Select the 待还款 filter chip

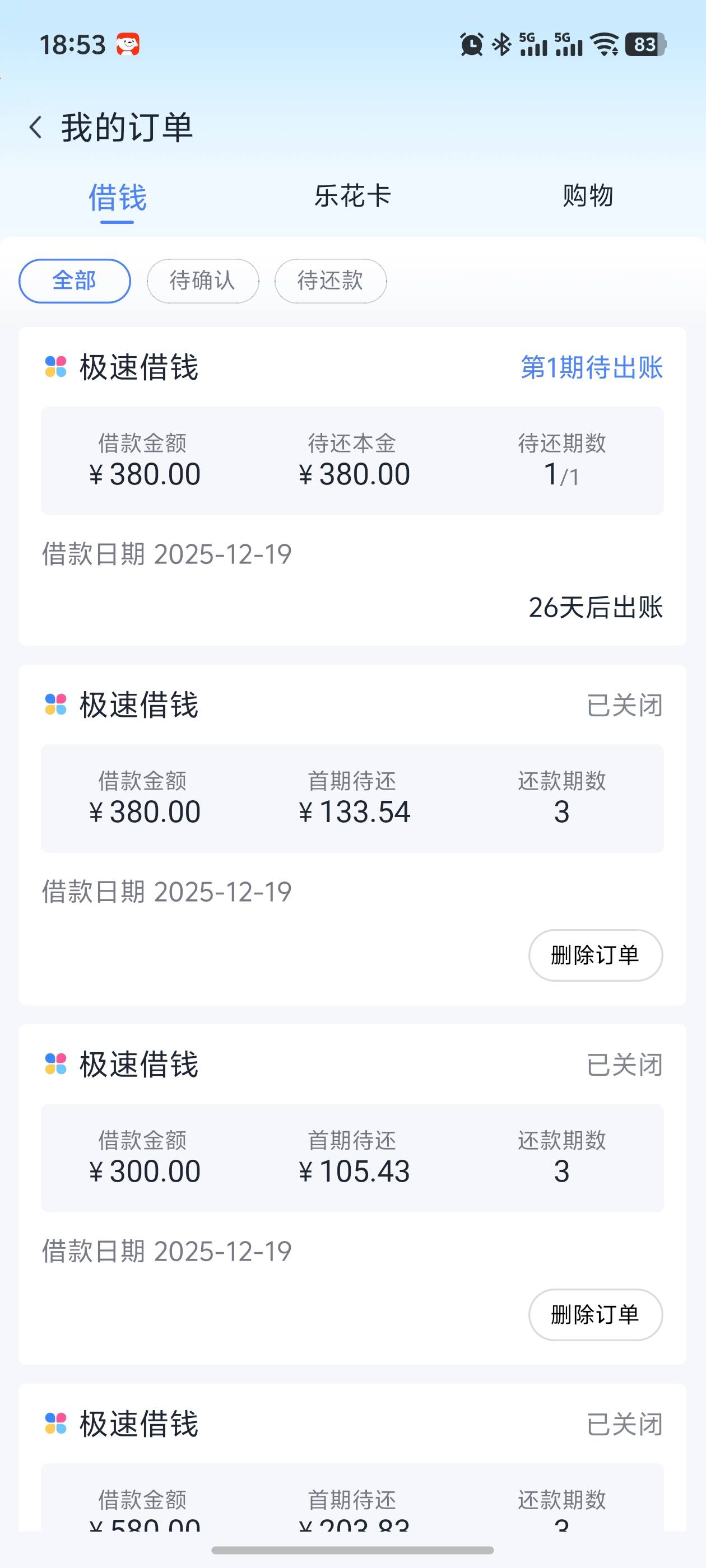[330, 281]
